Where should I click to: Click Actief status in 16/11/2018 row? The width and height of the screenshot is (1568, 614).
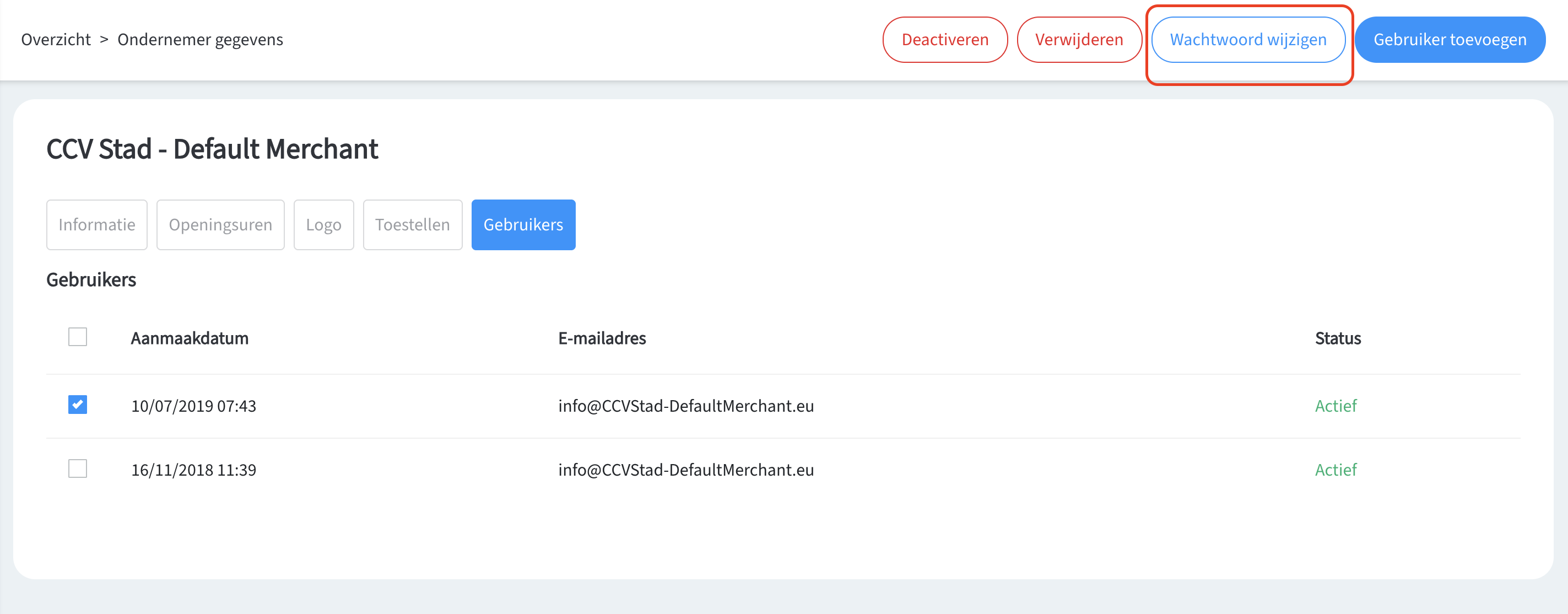tap(1335, 470)
